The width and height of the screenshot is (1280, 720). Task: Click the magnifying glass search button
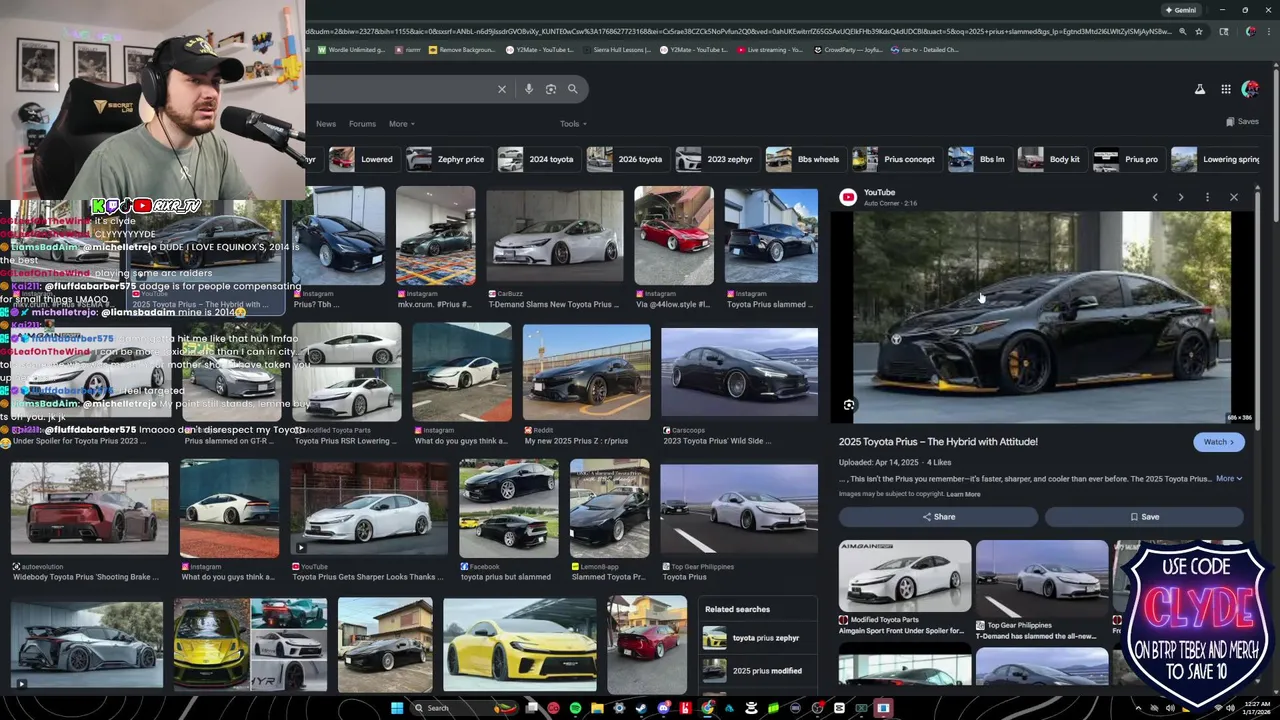coord(573,89)
